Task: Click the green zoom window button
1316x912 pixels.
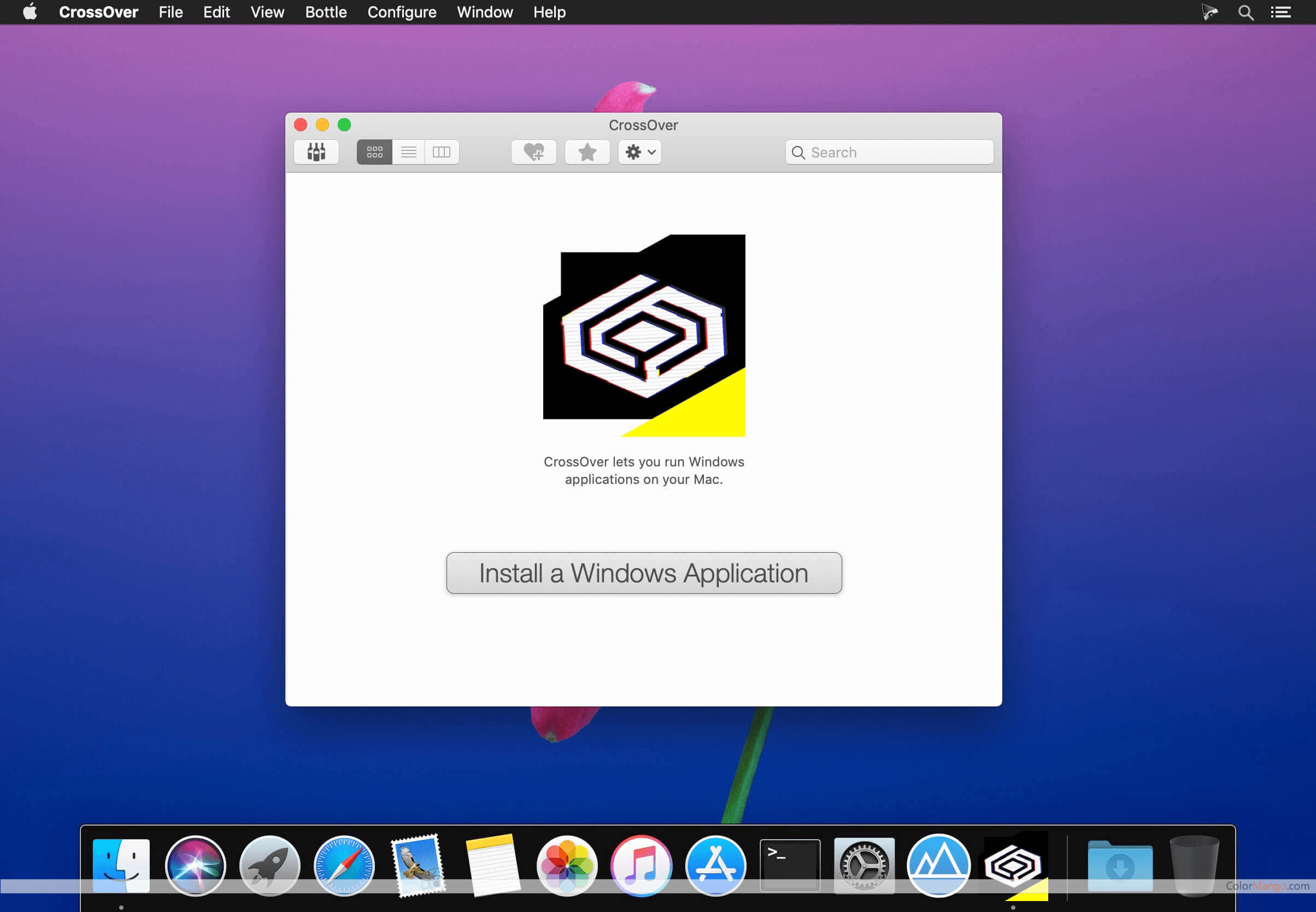Action: click(x=344, y=125)
